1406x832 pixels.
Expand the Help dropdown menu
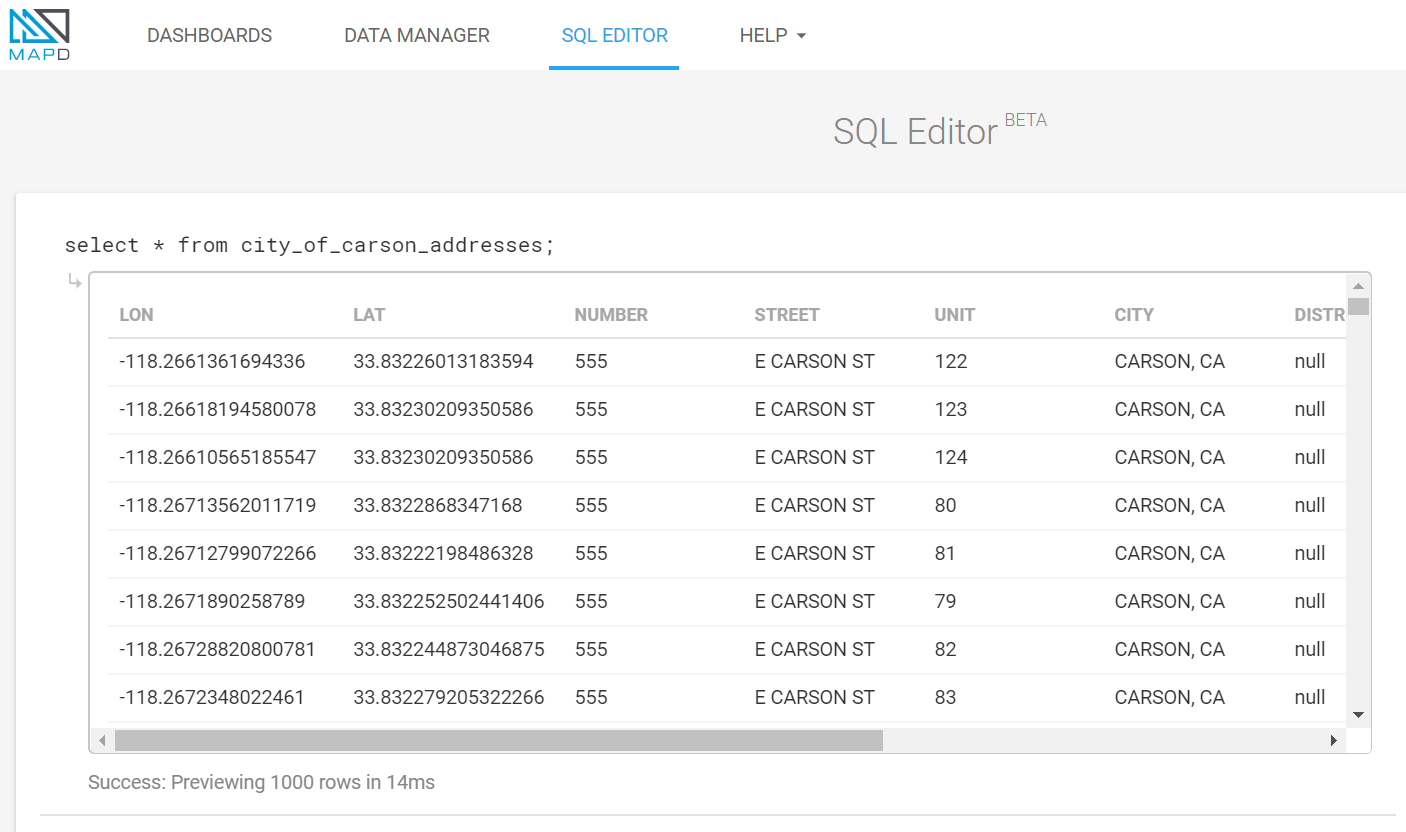click(x=772, y=35)
